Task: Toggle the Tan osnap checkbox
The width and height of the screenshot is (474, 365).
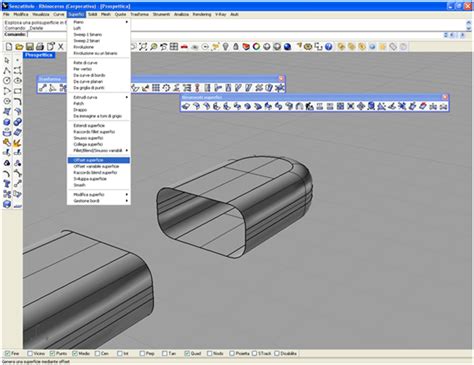Action: [165, 353]
